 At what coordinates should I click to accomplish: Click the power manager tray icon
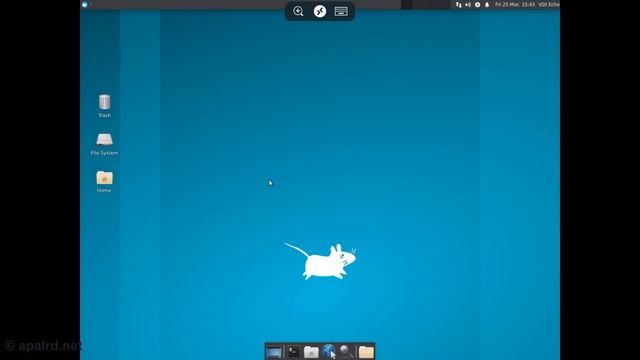477,4
